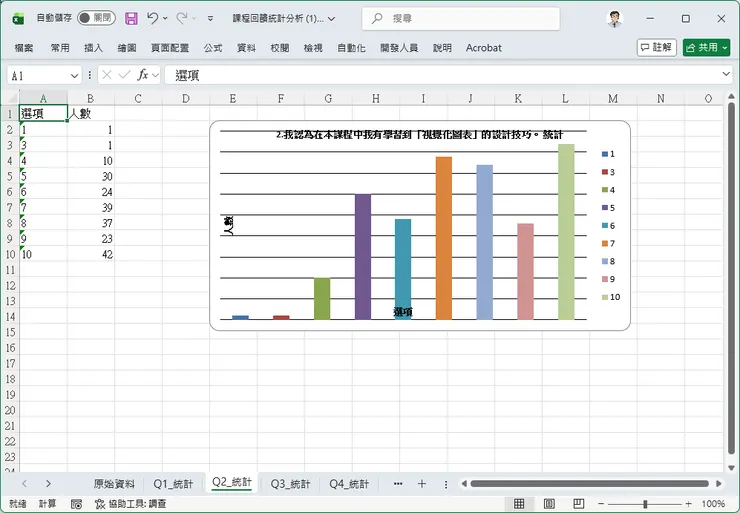Click the Excel app icon in title bar
The width and height of the screenshot is (740, 513).
tap(18, 19)
